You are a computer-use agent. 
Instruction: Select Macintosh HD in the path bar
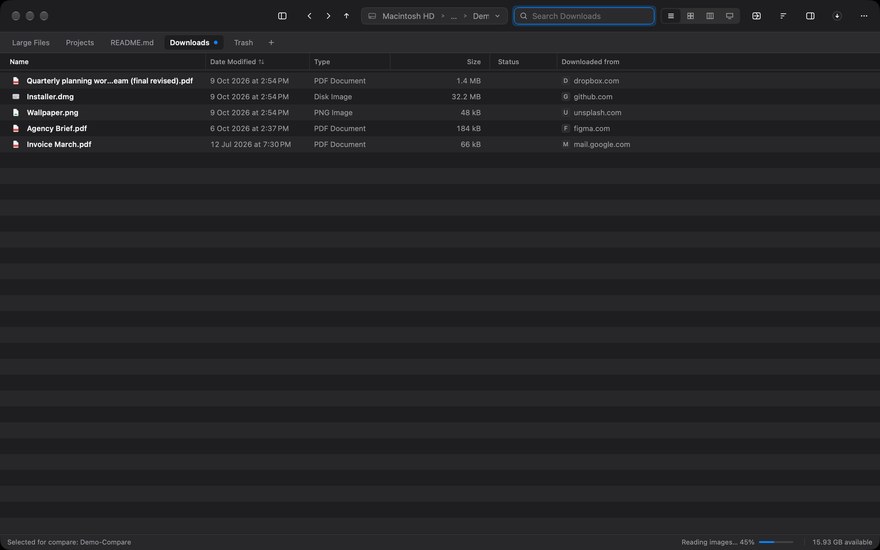pyautogui.click(x=408, y=16)
